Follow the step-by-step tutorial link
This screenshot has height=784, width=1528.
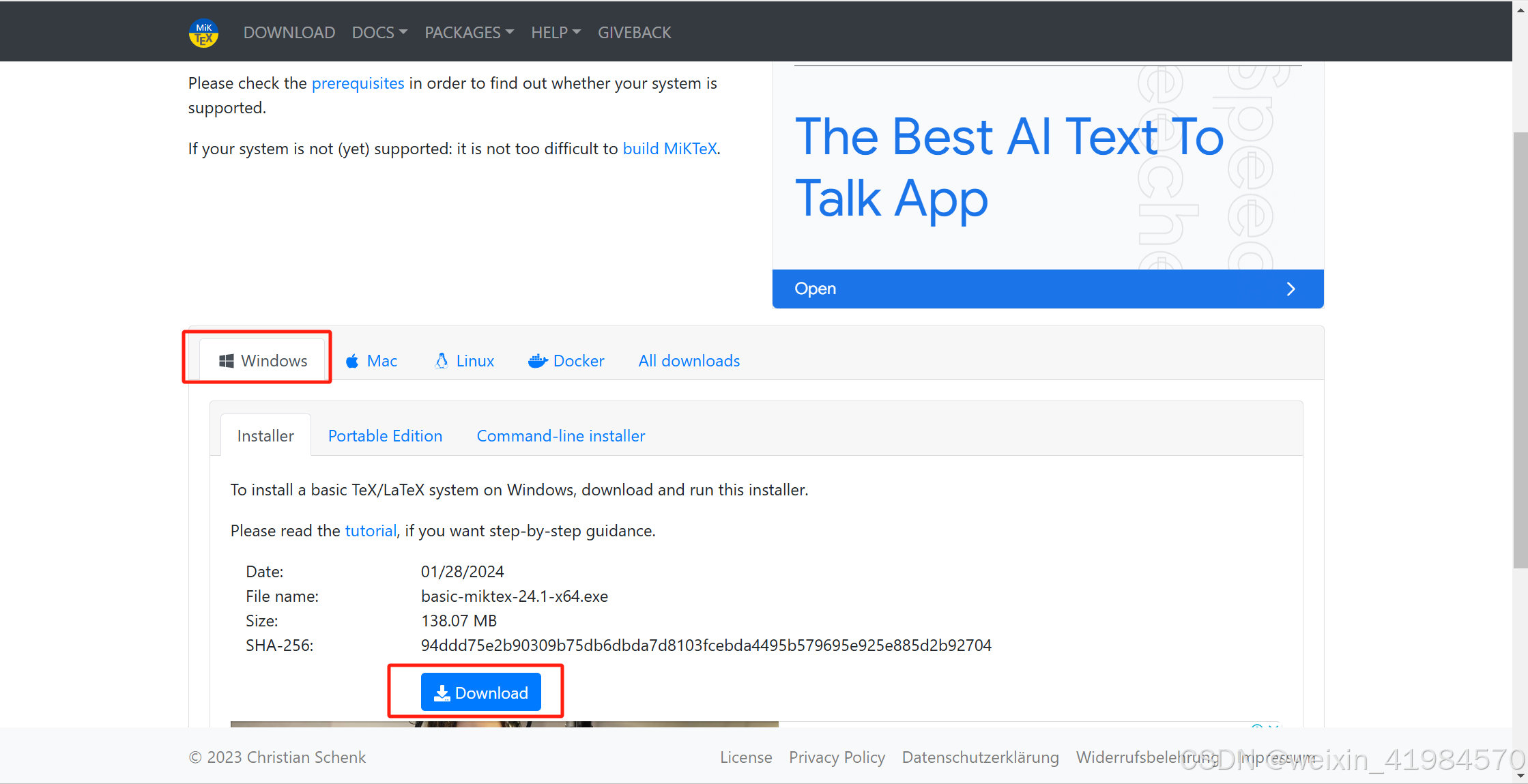point(370,530)
